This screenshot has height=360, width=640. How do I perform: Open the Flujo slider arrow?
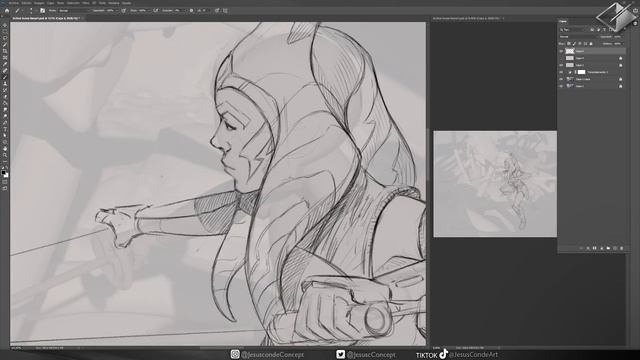pos(149,11)
